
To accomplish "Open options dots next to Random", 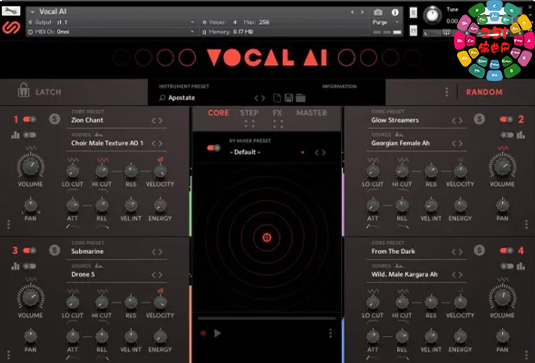I will click(x=447, y=92).
